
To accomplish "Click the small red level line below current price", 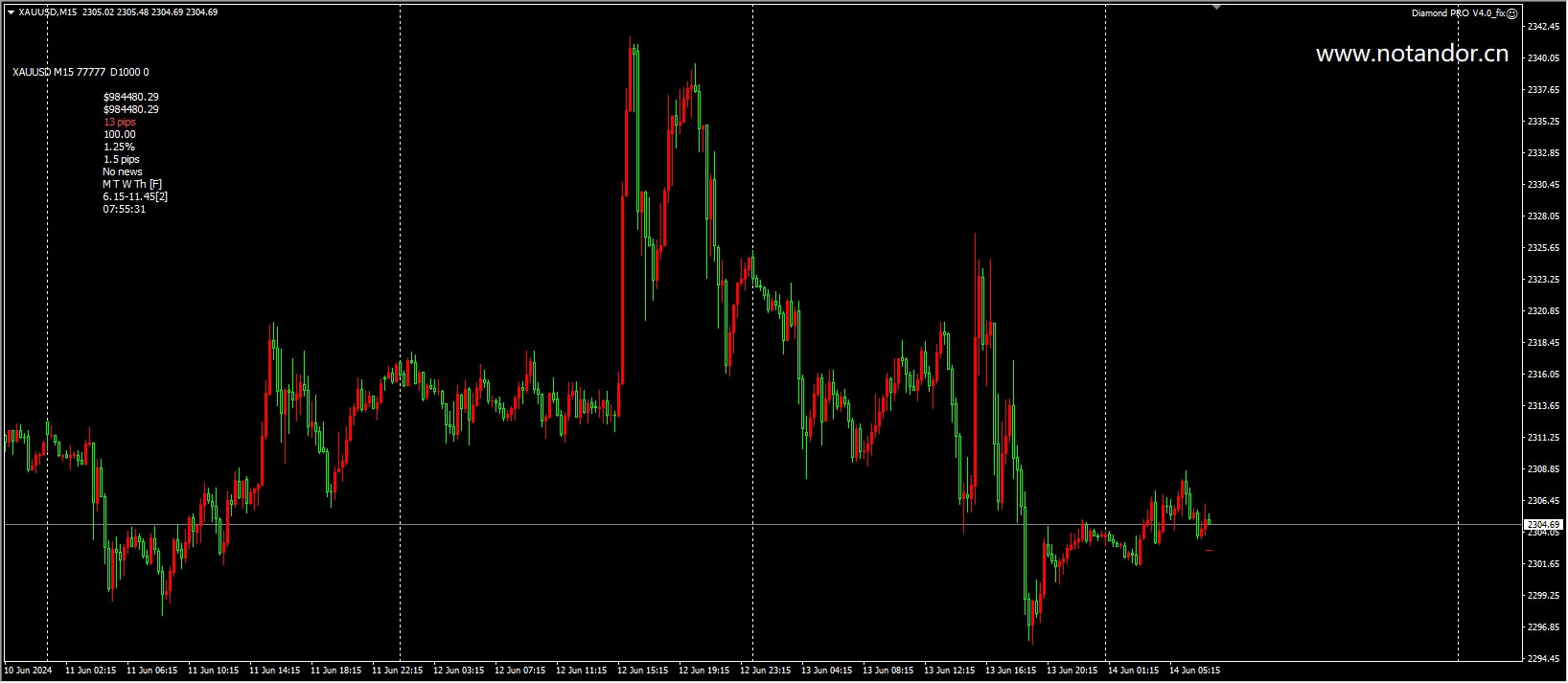I will [1209, 550].
